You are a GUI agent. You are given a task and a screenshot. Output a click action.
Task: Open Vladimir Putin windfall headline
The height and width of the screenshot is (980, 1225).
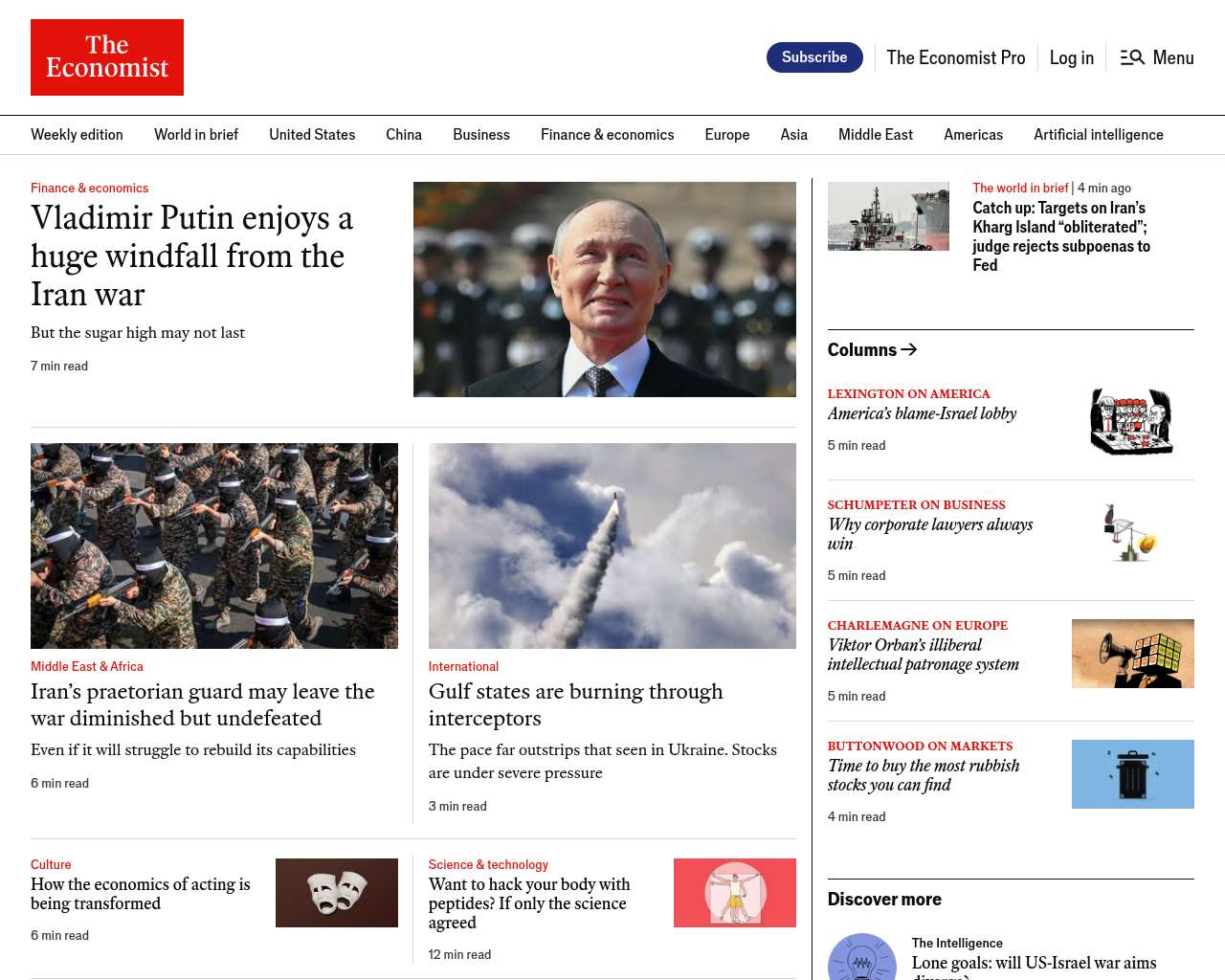(191, 256)
